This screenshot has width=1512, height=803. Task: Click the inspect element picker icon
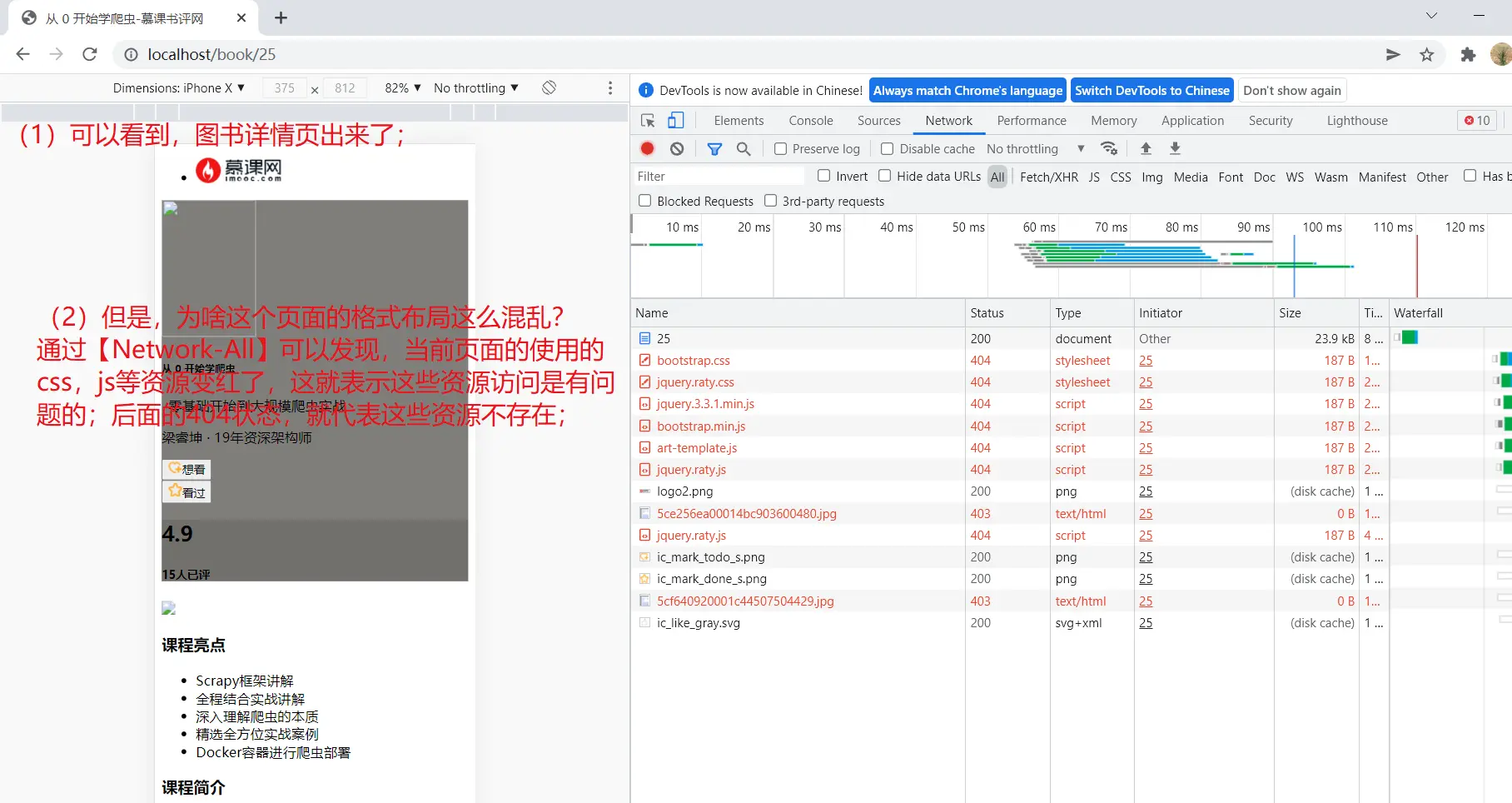[x=648, y=121]
